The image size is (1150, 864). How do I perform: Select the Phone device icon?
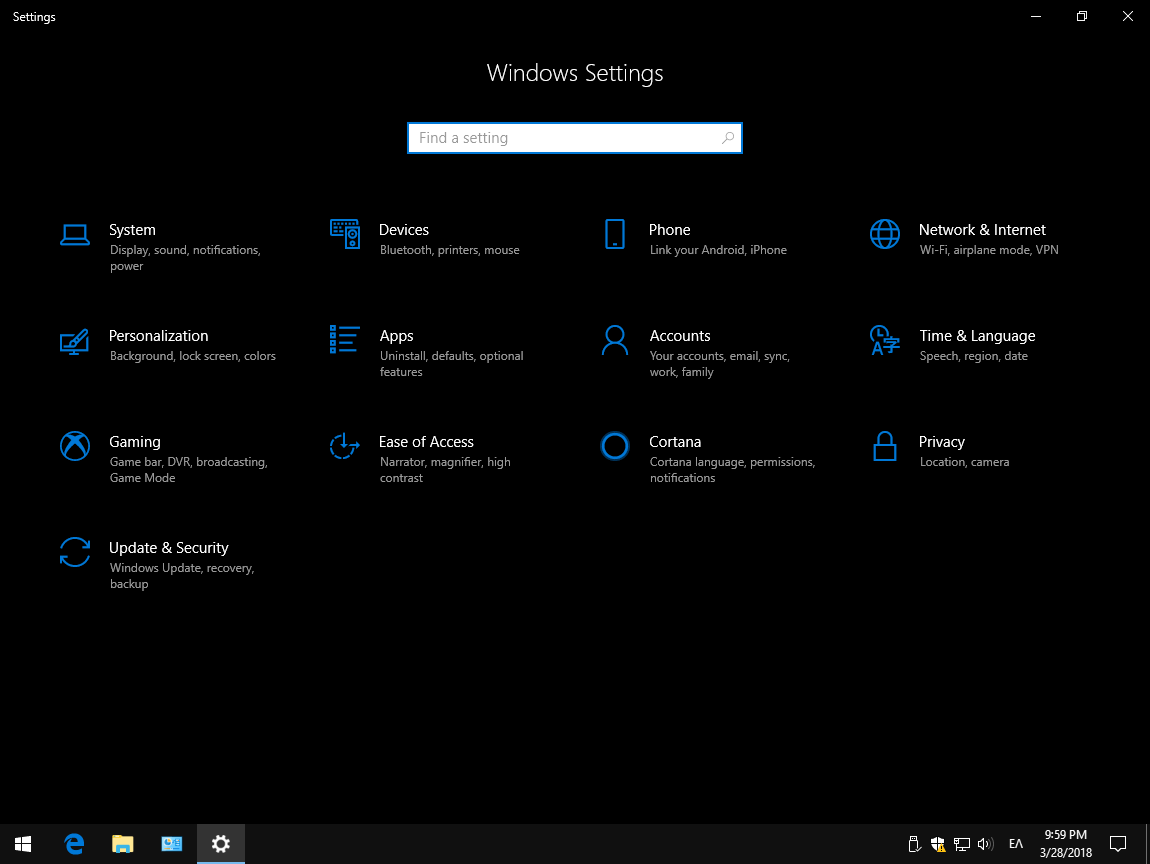click(615, 234)
